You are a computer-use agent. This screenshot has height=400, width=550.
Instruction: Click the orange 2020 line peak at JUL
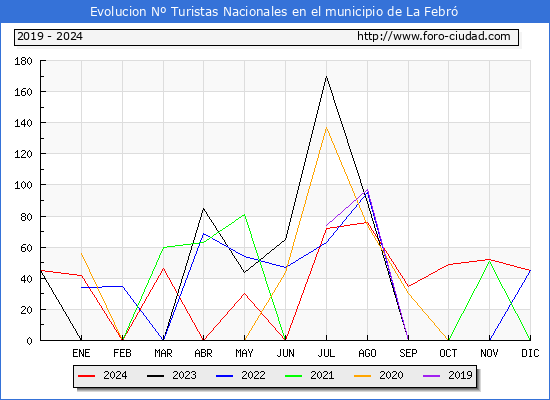tap(327, 128)
